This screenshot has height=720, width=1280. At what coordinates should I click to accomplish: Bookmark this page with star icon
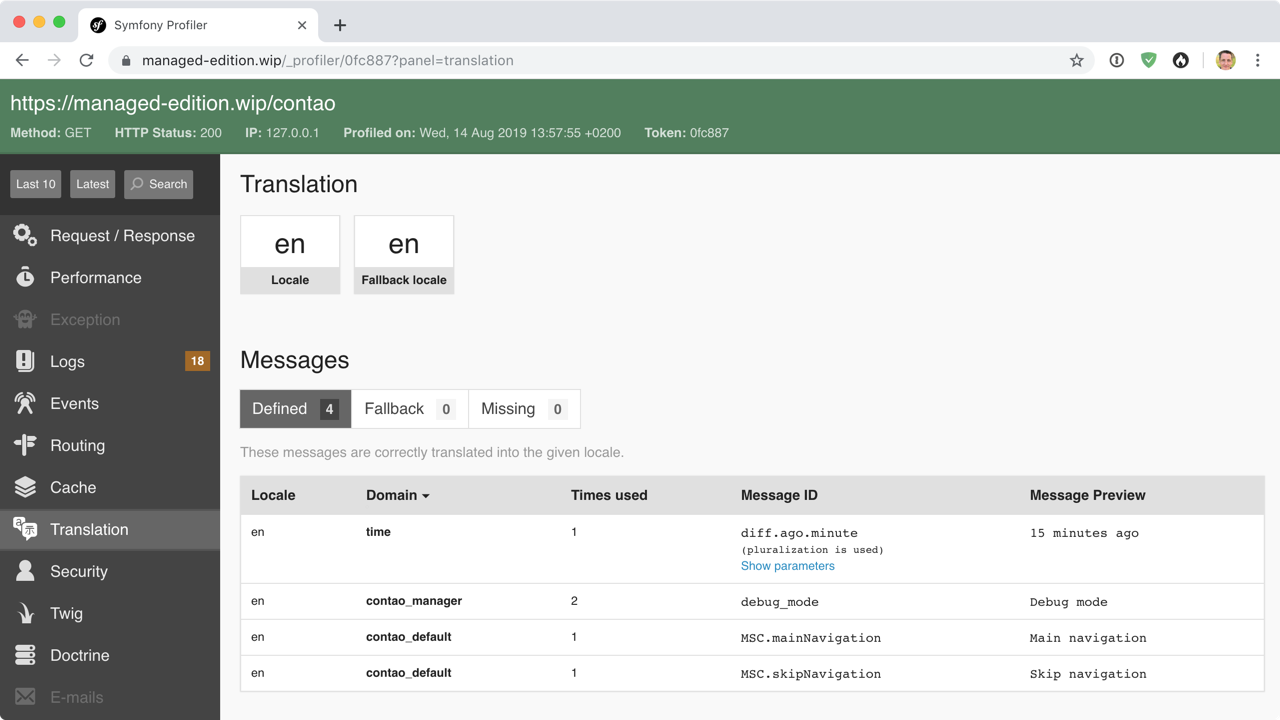click(1077, 60)
